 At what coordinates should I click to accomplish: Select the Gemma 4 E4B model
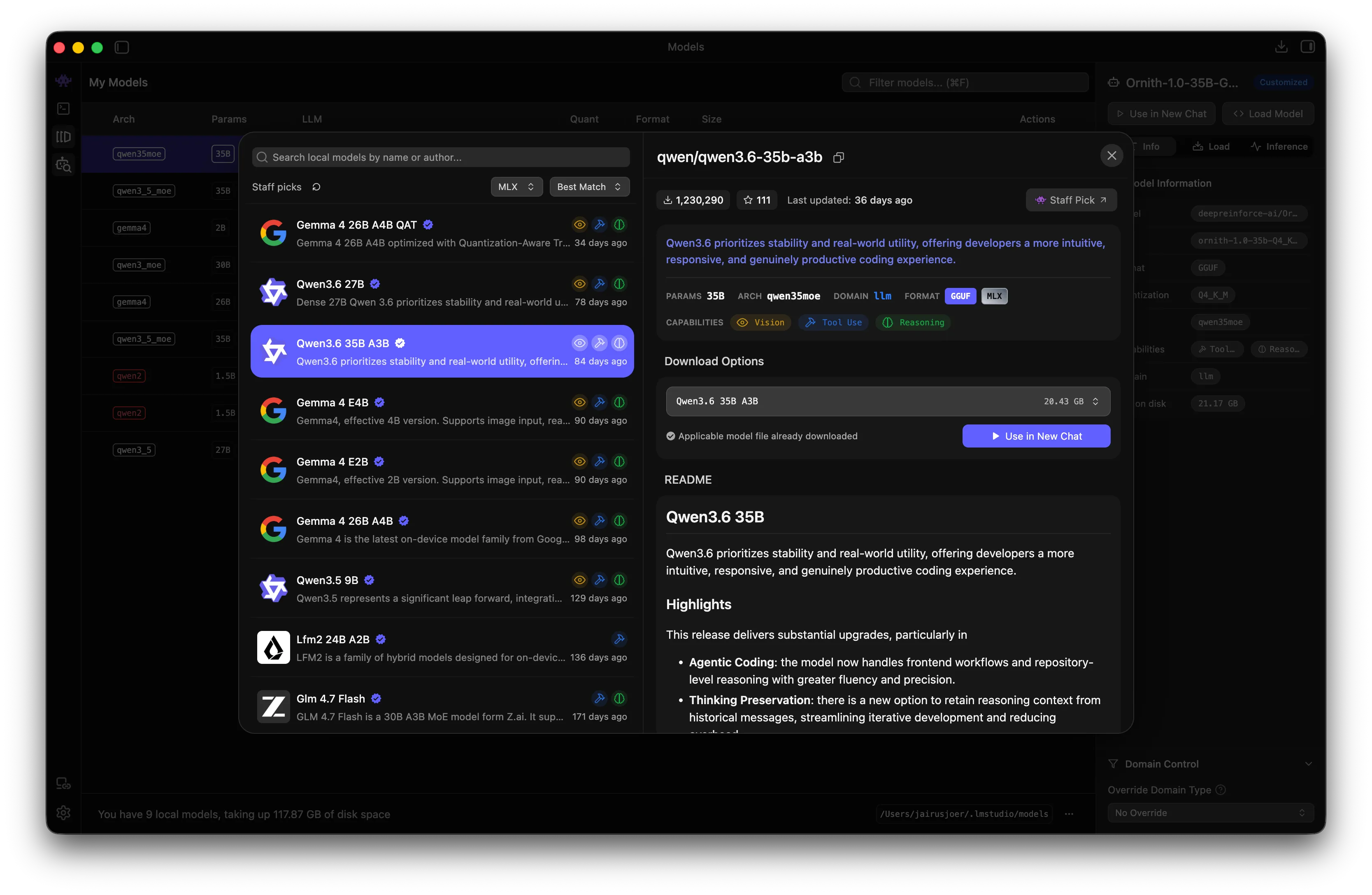442,411
